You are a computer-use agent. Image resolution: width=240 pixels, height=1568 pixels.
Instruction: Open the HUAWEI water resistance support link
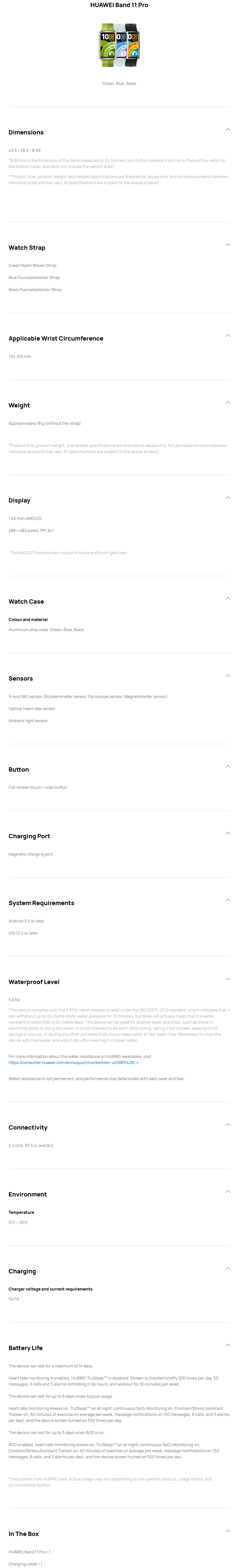pyautogui.click(x=72, y=1062)
